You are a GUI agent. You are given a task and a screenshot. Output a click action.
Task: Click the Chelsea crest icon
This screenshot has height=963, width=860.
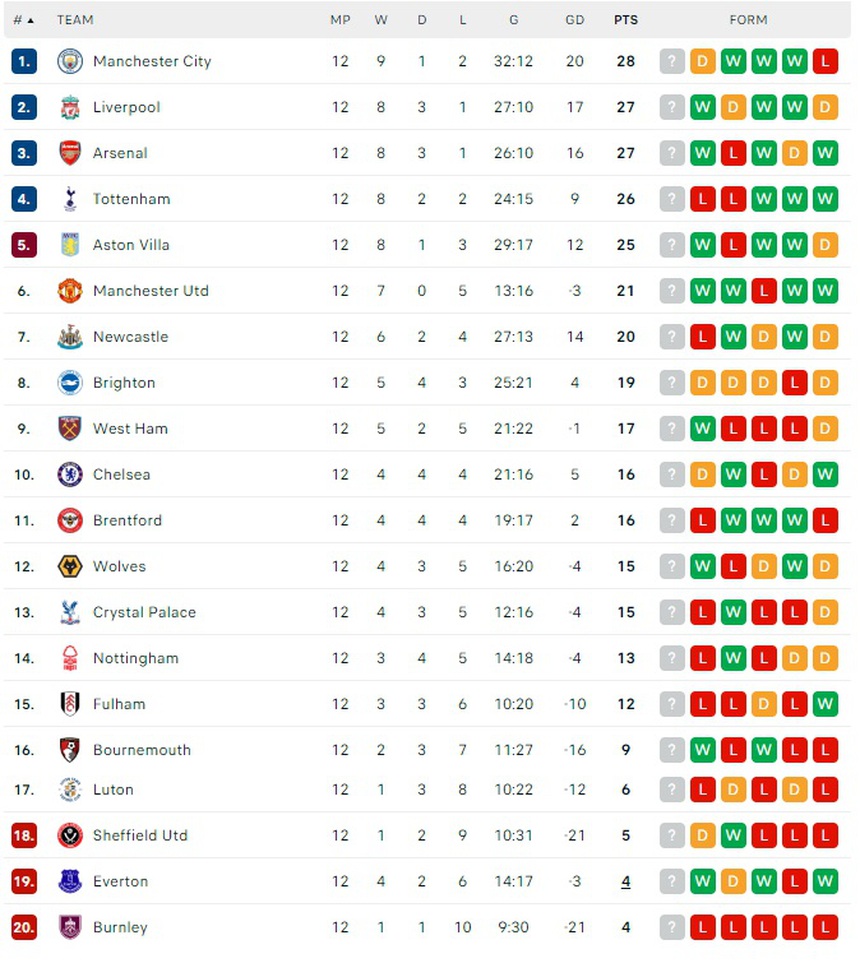tap(69, 475)
